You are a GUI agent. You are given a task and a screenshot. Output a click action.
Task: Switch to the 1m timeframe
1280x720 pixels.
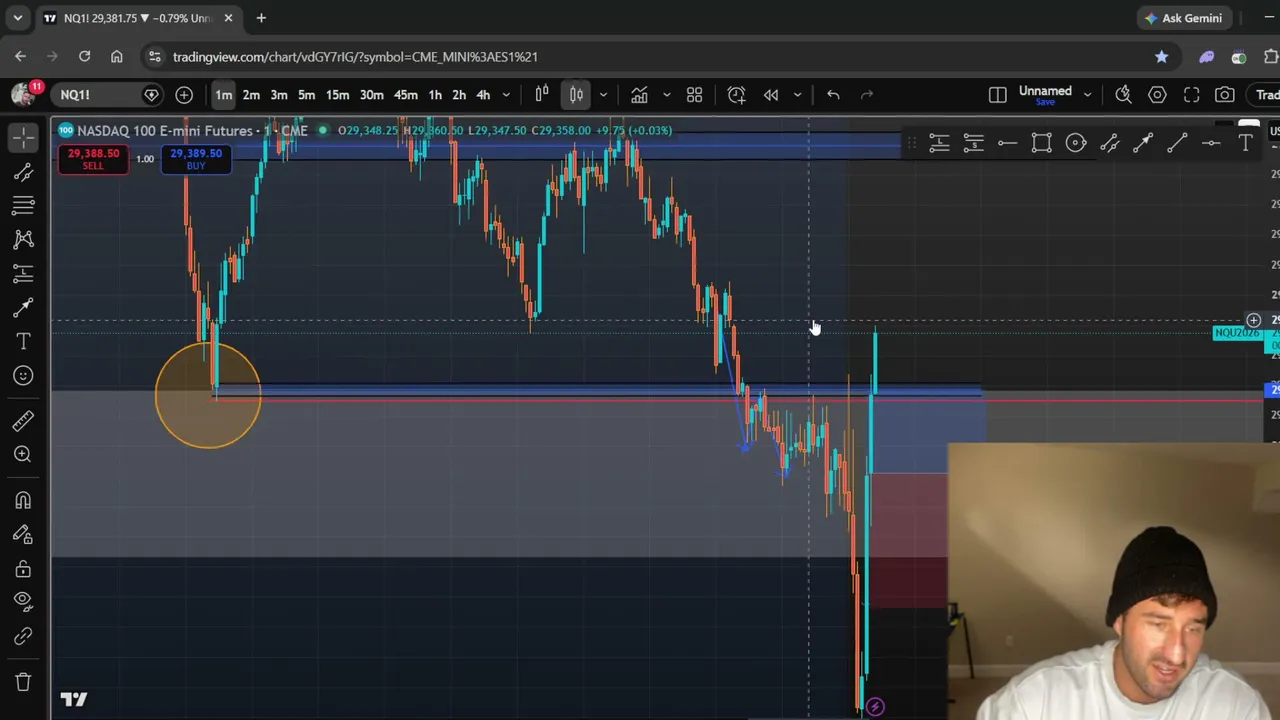tap(223, 95)
